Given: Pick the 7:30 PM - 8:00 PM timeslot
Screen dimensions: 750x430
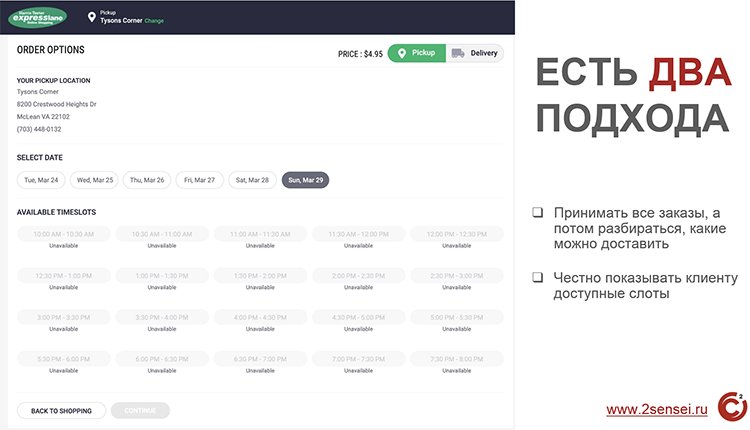Looking at the screenshot, I should coord(457,359).
